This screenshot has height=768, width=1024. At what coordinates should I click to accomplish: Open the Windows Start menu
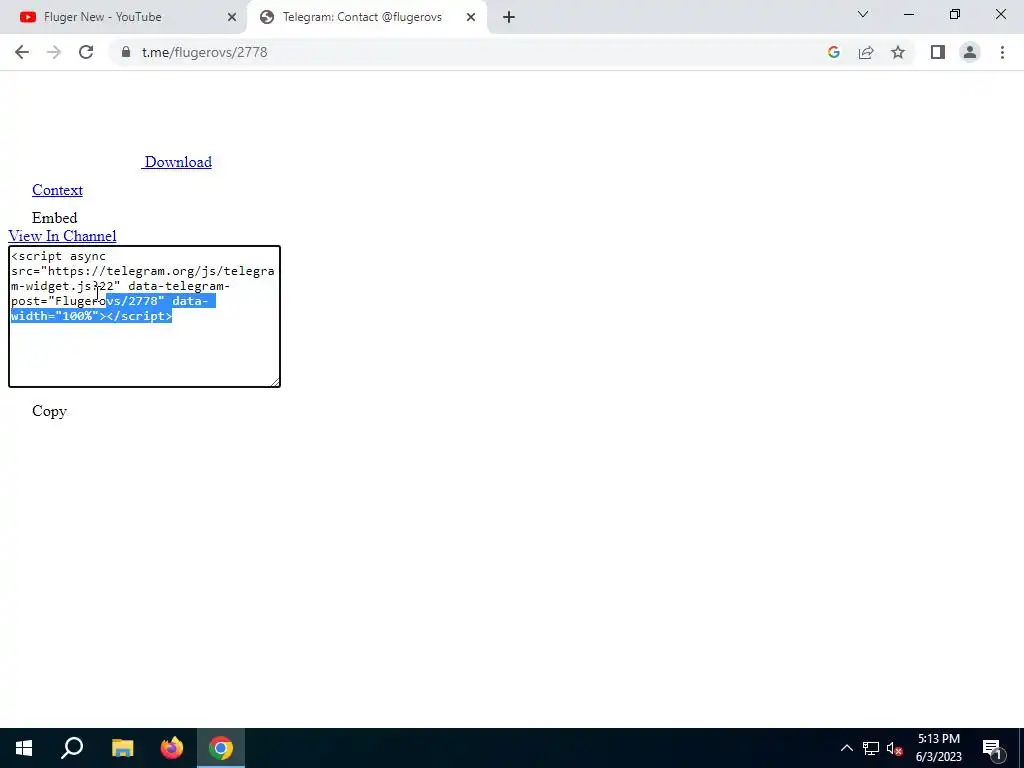[x=24, y=748]
